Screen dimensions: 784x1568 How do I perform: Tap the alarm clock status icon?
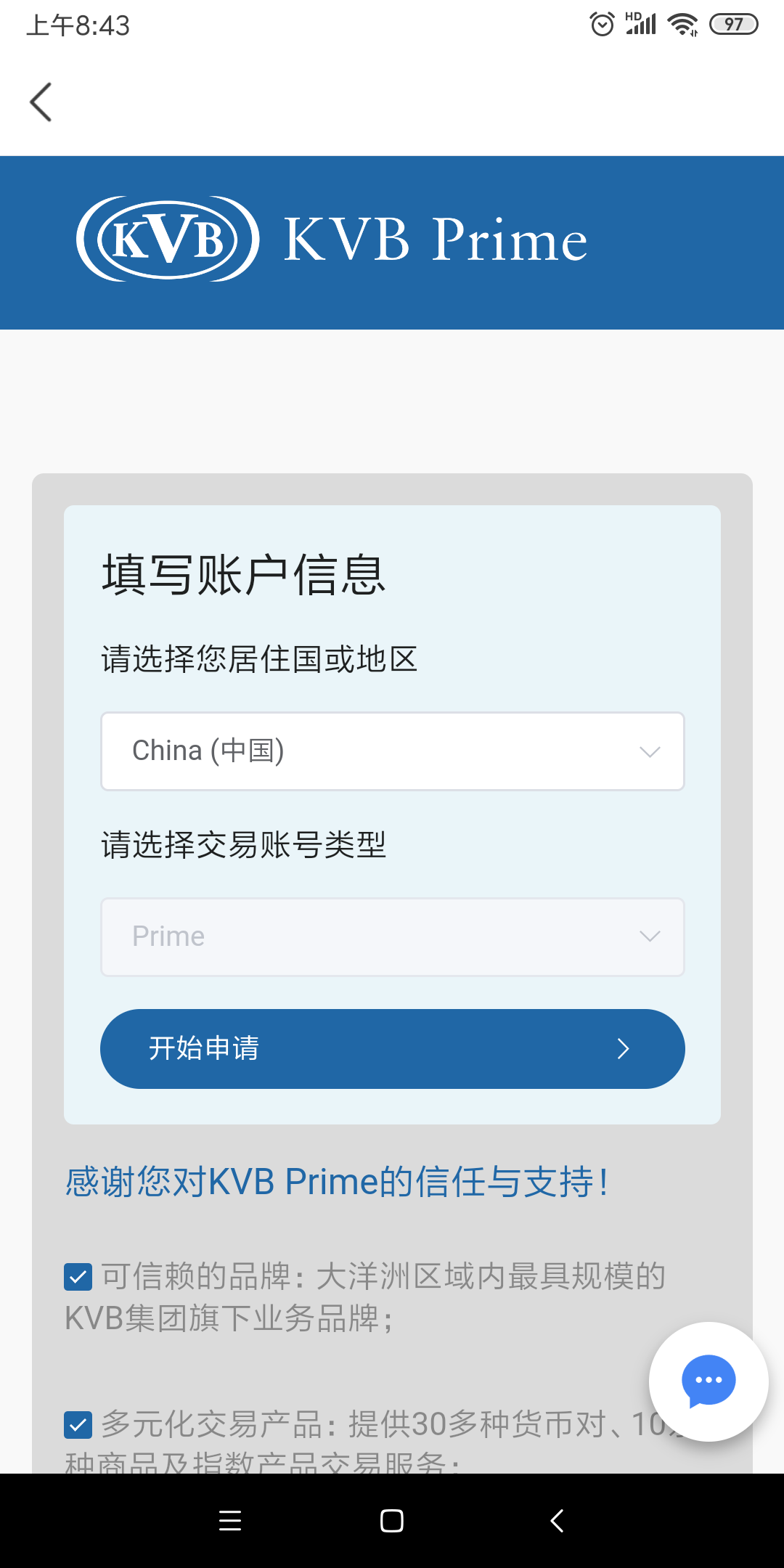[x=602, y=25]
